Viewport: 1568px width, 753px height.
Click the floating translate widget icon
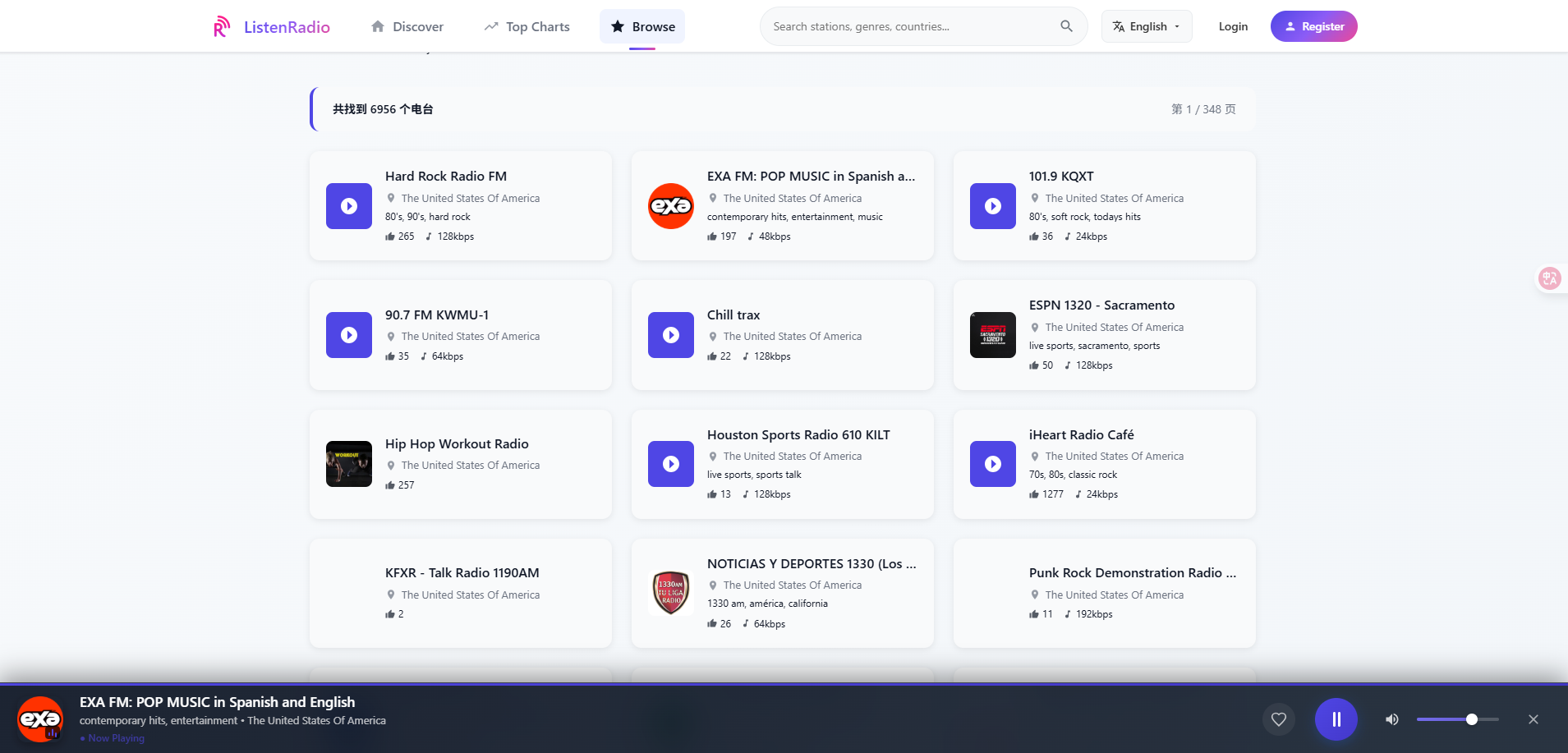1549,278
